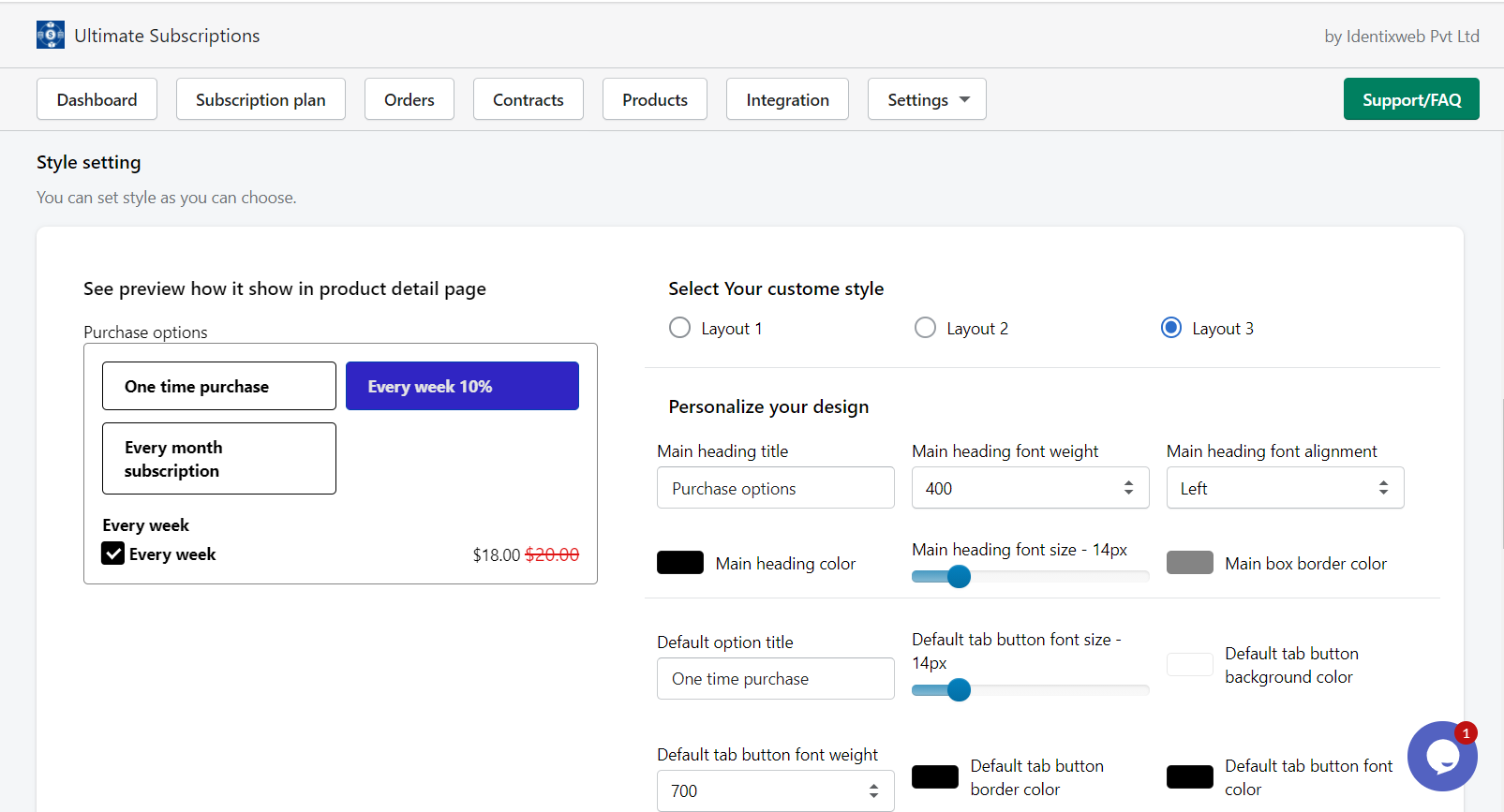1504x812 pixels.
Task: Click the 'by Identixweb Pvt Ltd' text
Action: 1402,37
